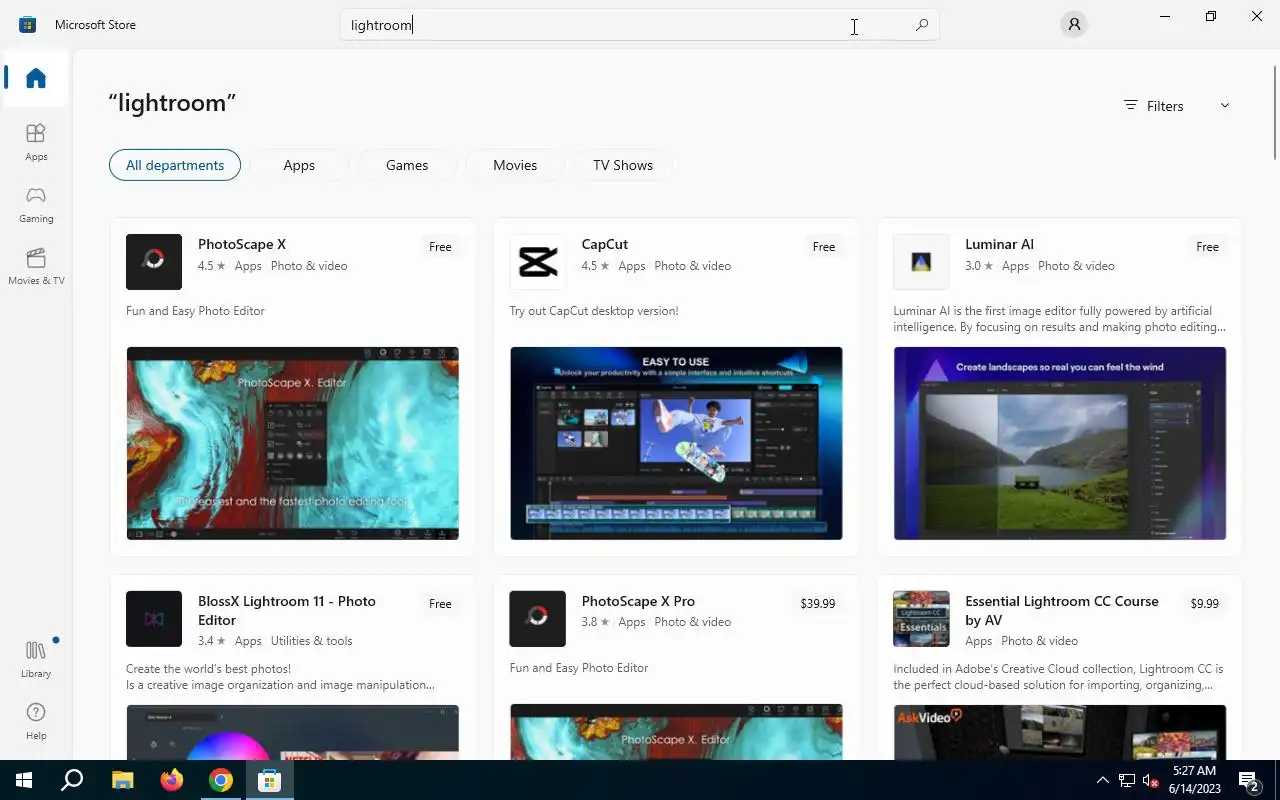This screenshot has width=1280, height=800.
Task: Click the search box containing lightroom
Action: tap(640, 25)
